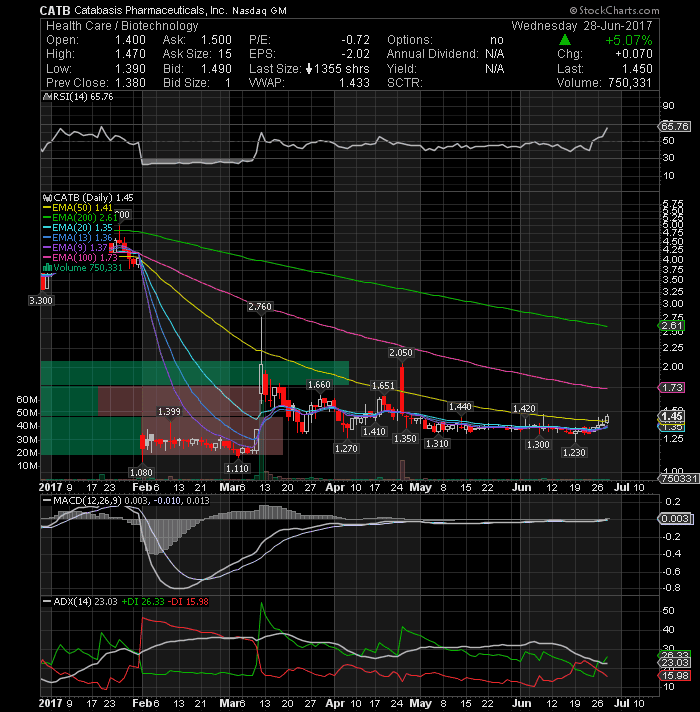Click the EMA(50) 1.41 legend entry
This screenshot has width=700, height=712.
pos(77,208)
